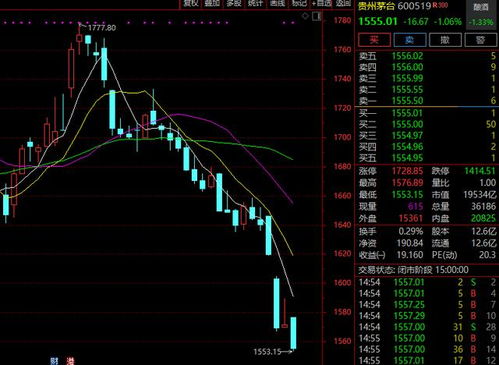Viewport: 499px width, 365px height.
Task: Toggle the side panel icon beside the diamond
Action: pyautogui.click(x=317, y=16)
